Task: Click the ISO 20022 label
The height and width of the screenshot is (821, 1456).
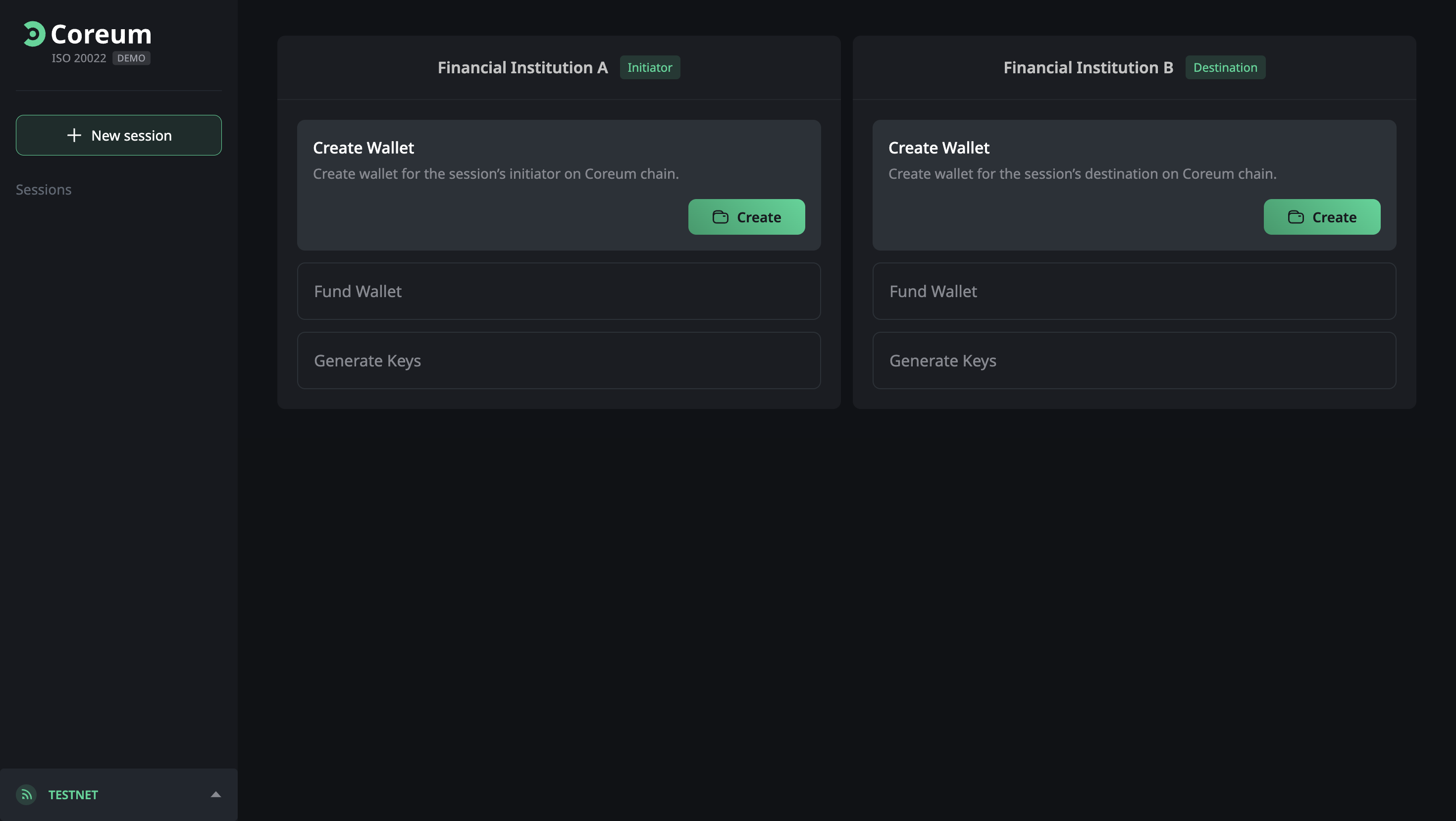Action: click(79, 58)
